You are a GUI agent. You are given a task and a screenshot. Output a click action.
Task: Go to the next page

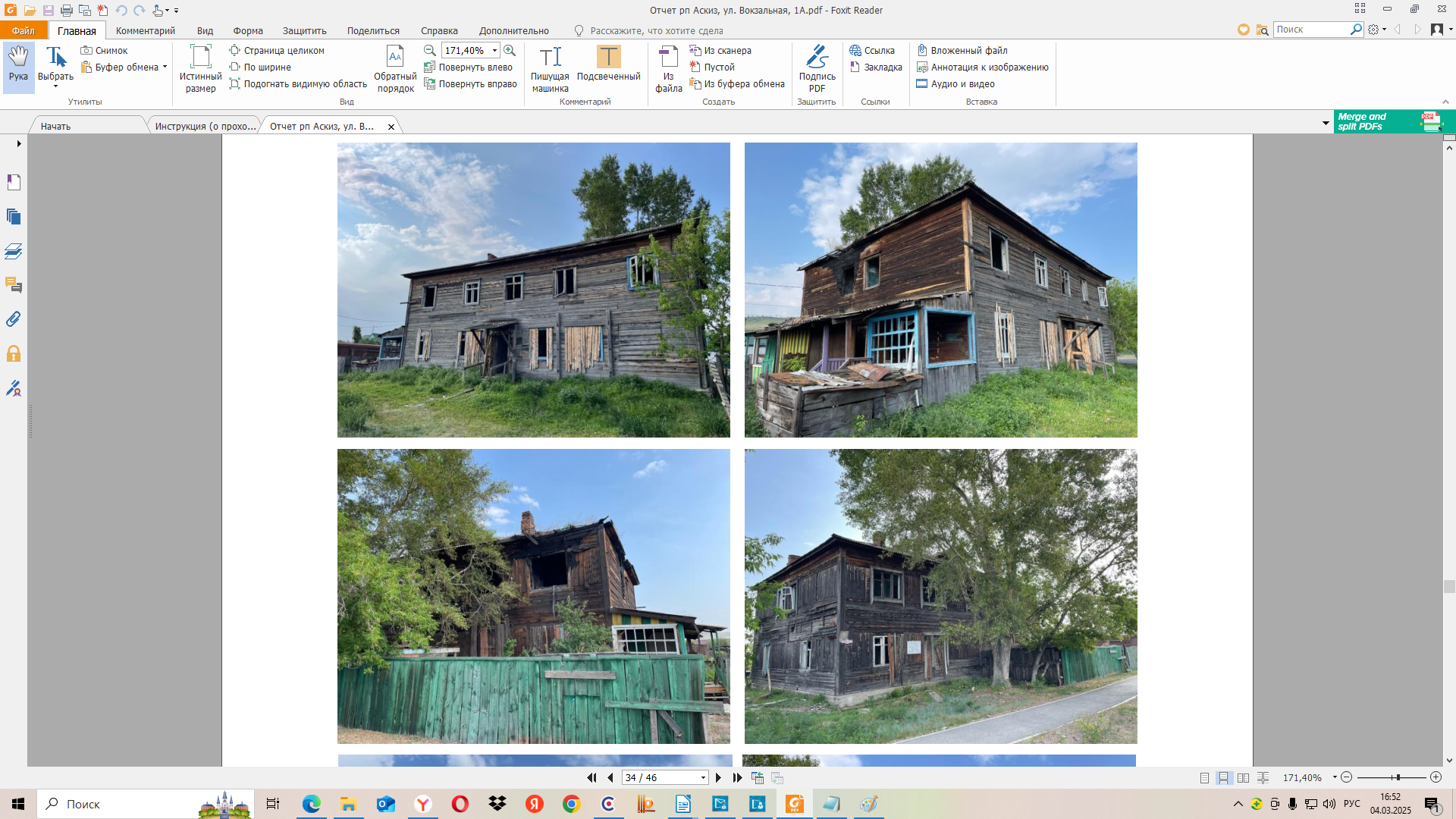tap(718, 778)
